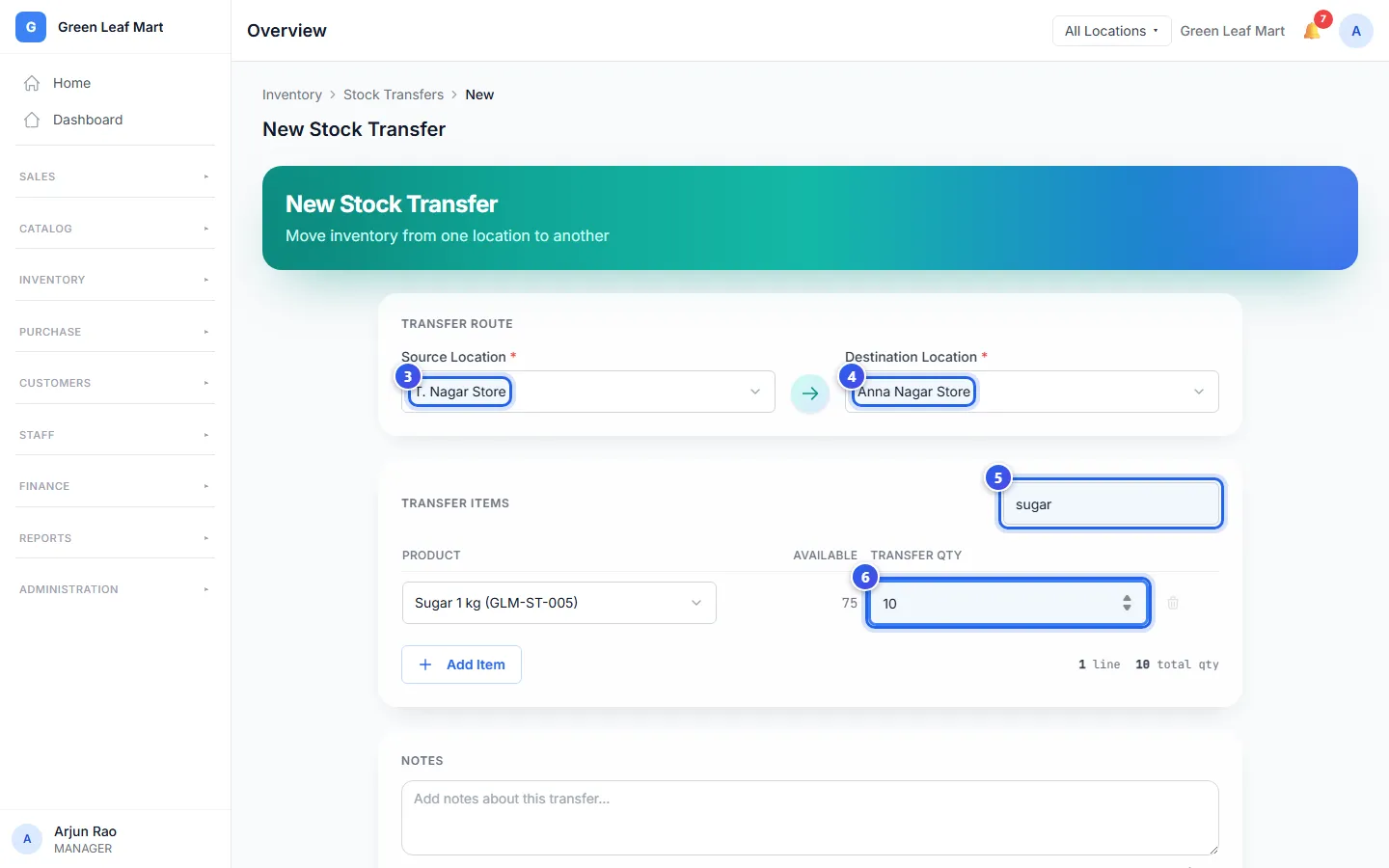
Task: Delete the Sugar 1 kg line with the trash icon
Action: coord(1173,603)
